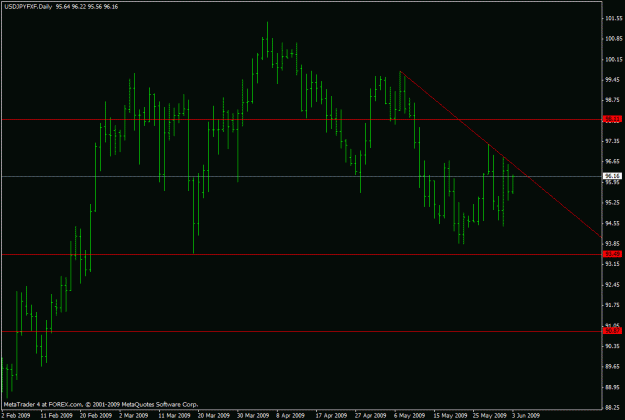Click the 30 Mar 2009 date label

pyautogui.click(x=253, y=415)
